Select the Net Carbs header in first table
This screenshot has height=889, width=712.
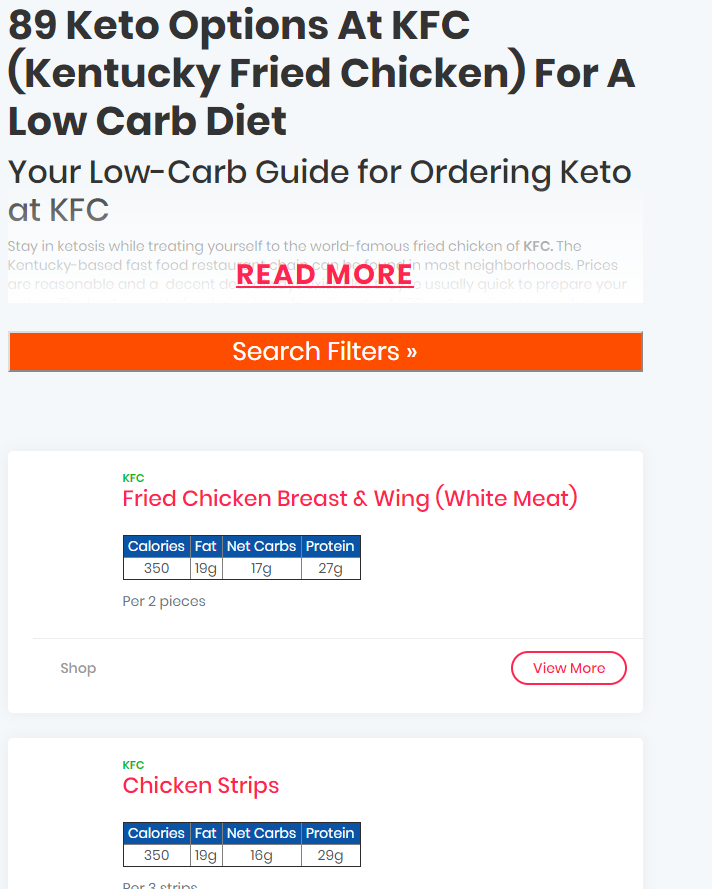[x=261, y=546]
